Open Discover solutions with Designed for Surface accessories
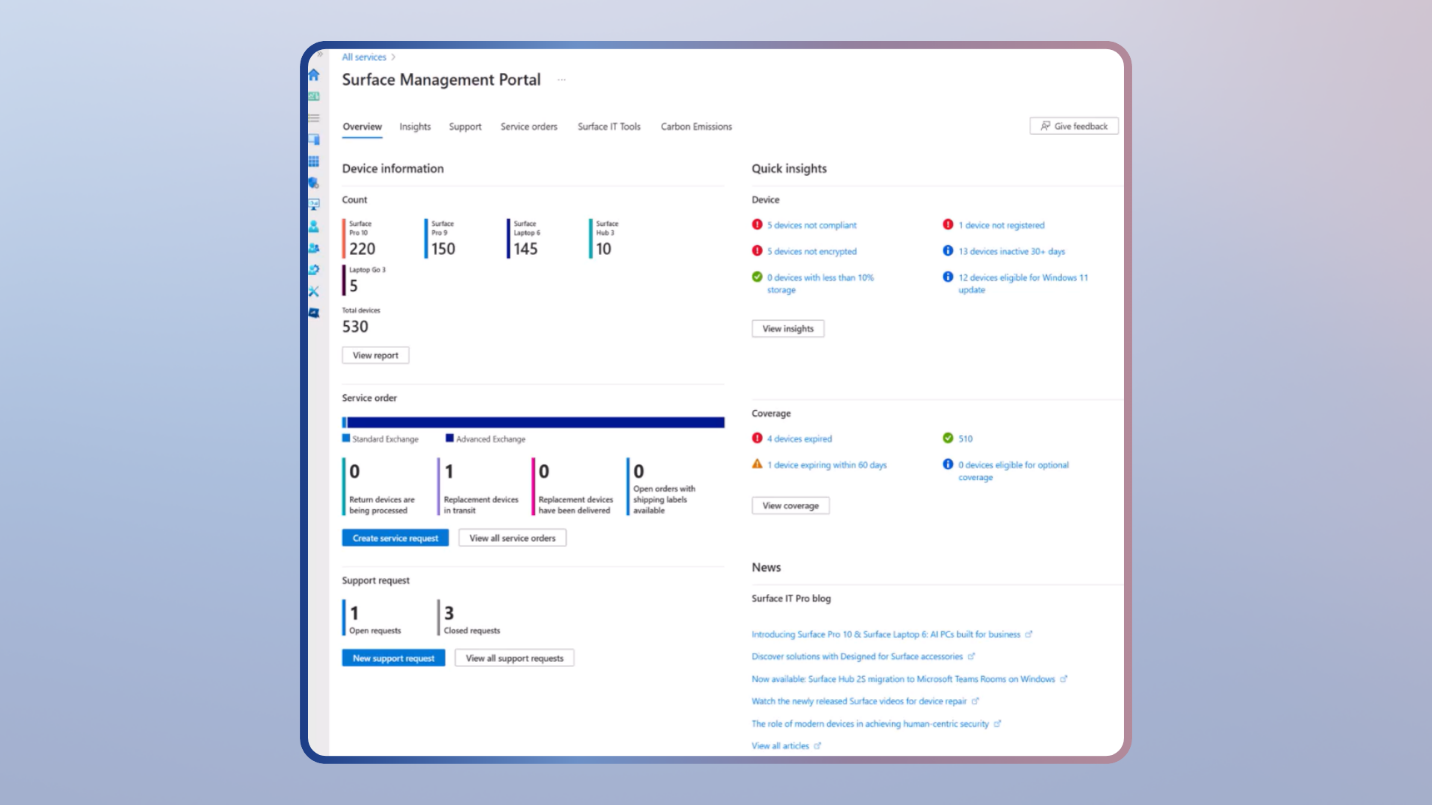The width and height of the screenshot is (1432, 805). pos(857,657)
